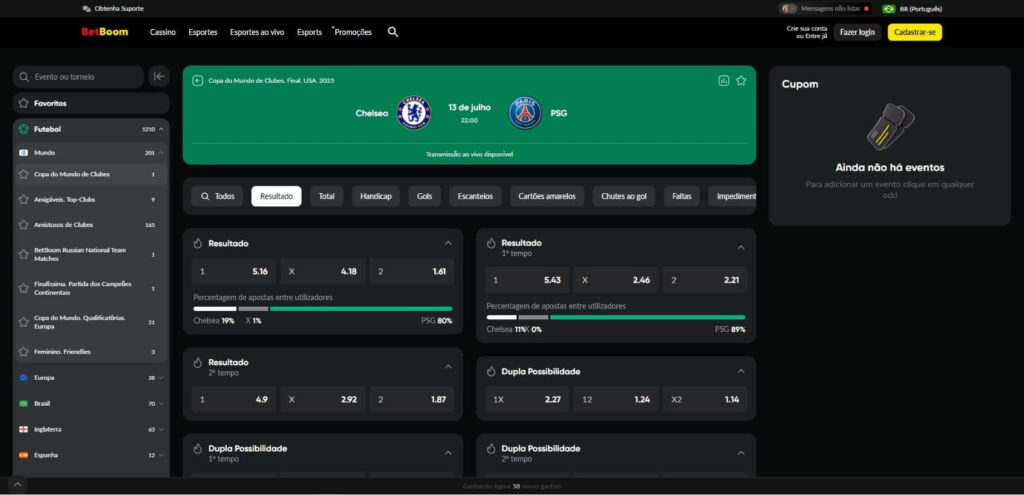Open the Cassino menu
Image resolution: width=1024 pixels, height=495 pixels.
[163, 32]
